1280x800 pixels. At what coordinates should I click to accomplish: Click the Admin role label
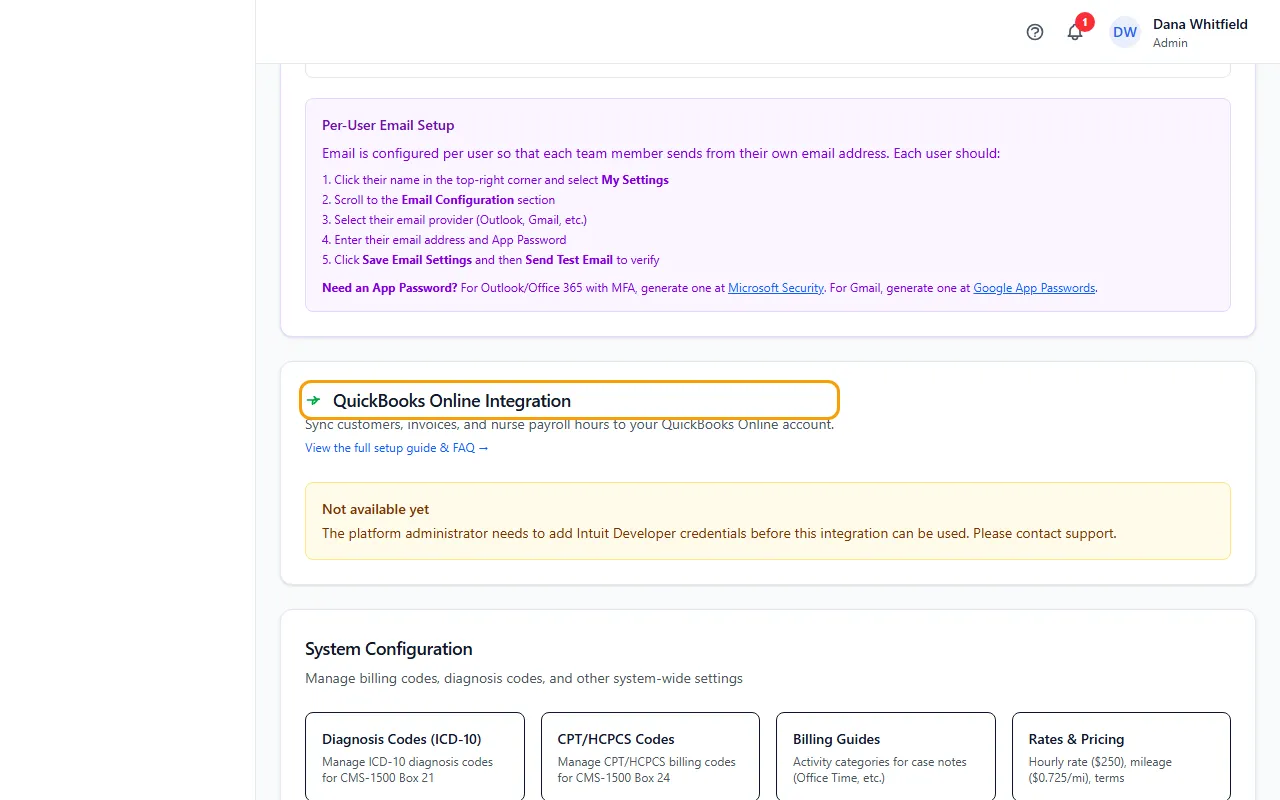click(x=1170, y=43)
